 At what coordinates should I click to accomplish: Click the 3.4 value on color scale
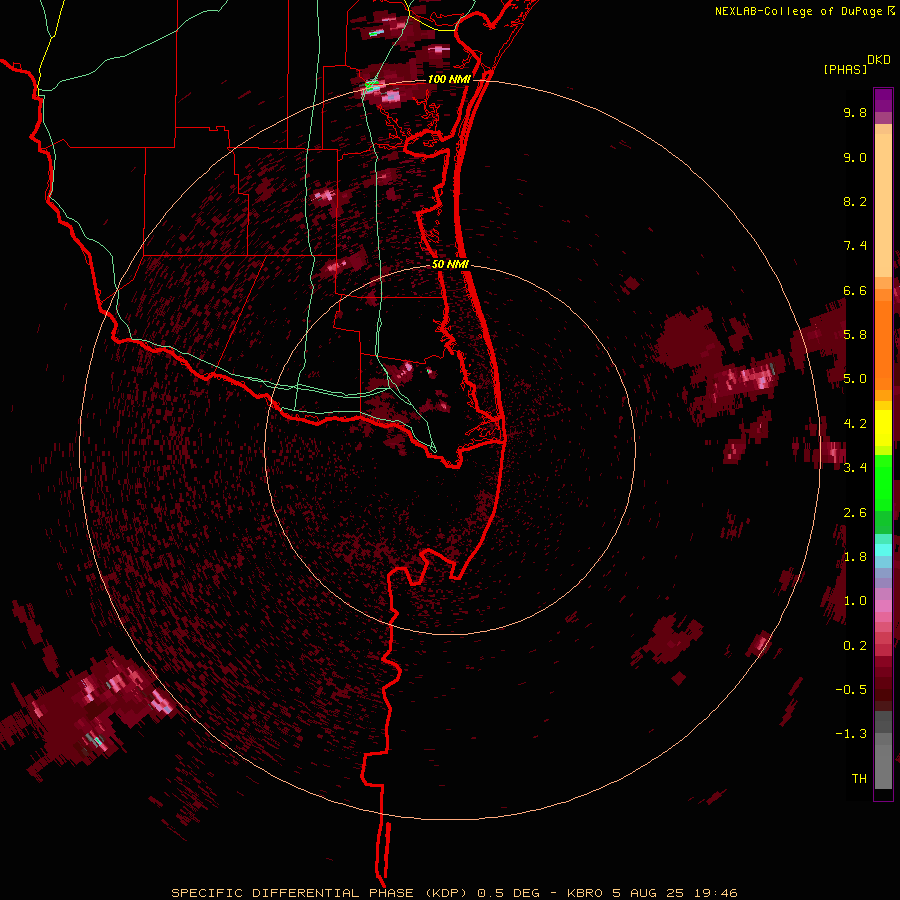point(855,468)
